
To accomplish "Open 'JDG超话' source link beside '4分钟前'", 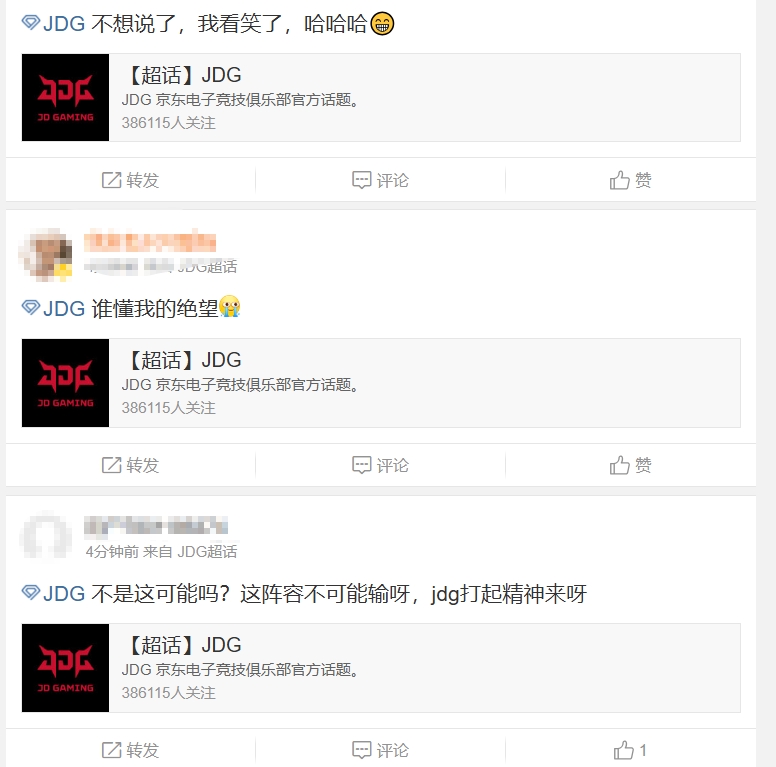I will 207,551.
